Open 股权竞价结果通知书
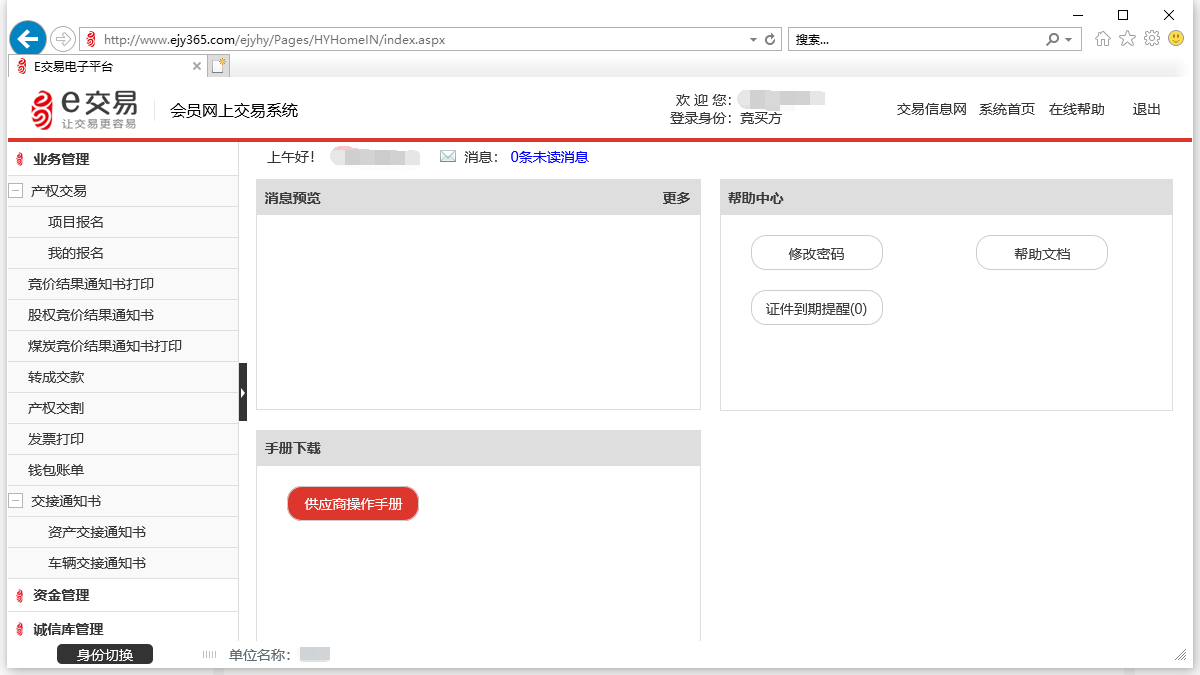Image resolution: width=1200 pixels, height=675 pixels. tap(91, 315)
